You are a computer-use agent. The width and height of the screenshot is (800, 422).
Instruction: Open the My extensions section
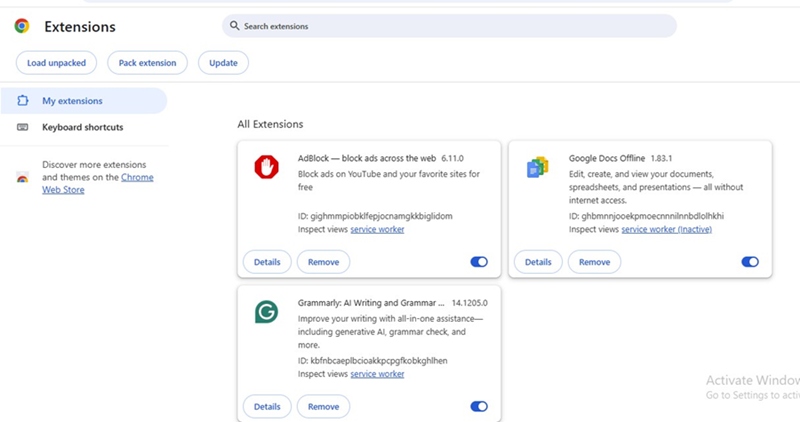[x=84, y=101]
